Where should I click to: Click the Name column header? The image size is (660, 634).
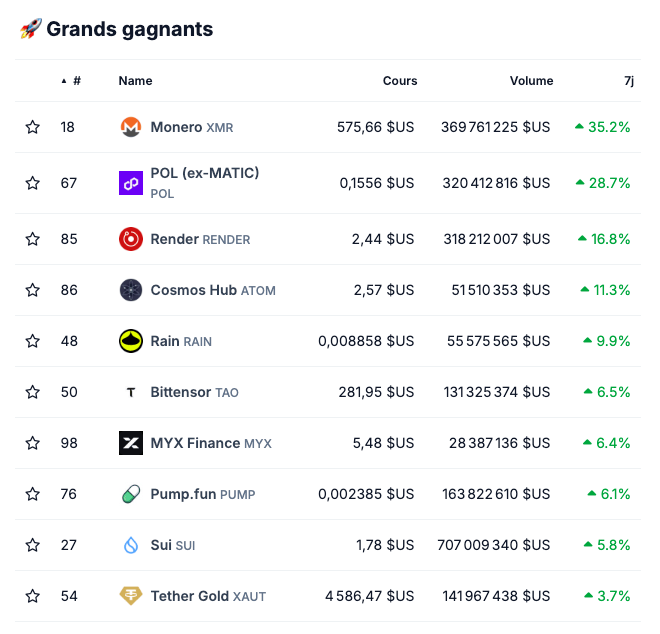point(135,81)
